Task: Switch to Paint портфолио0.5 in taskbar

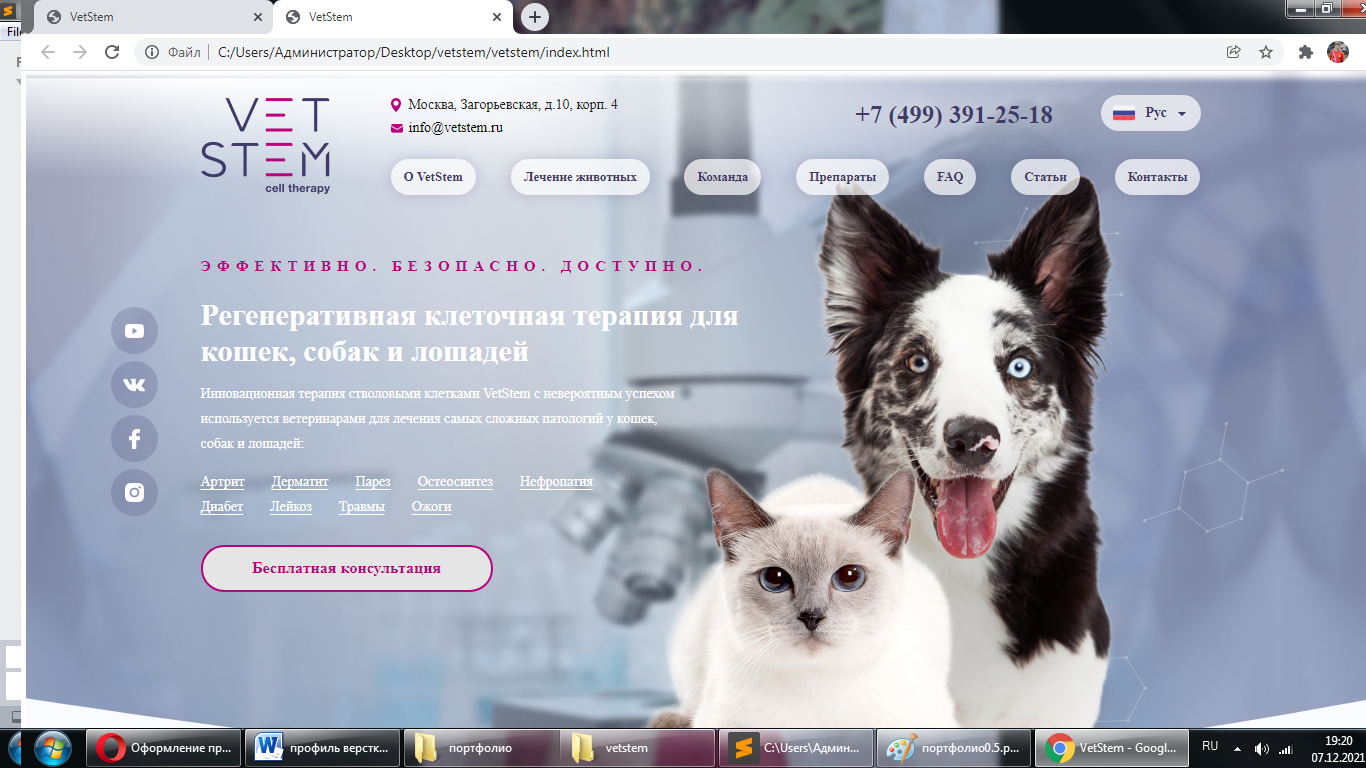Action: pyautogui.click(x=953, y=747)
